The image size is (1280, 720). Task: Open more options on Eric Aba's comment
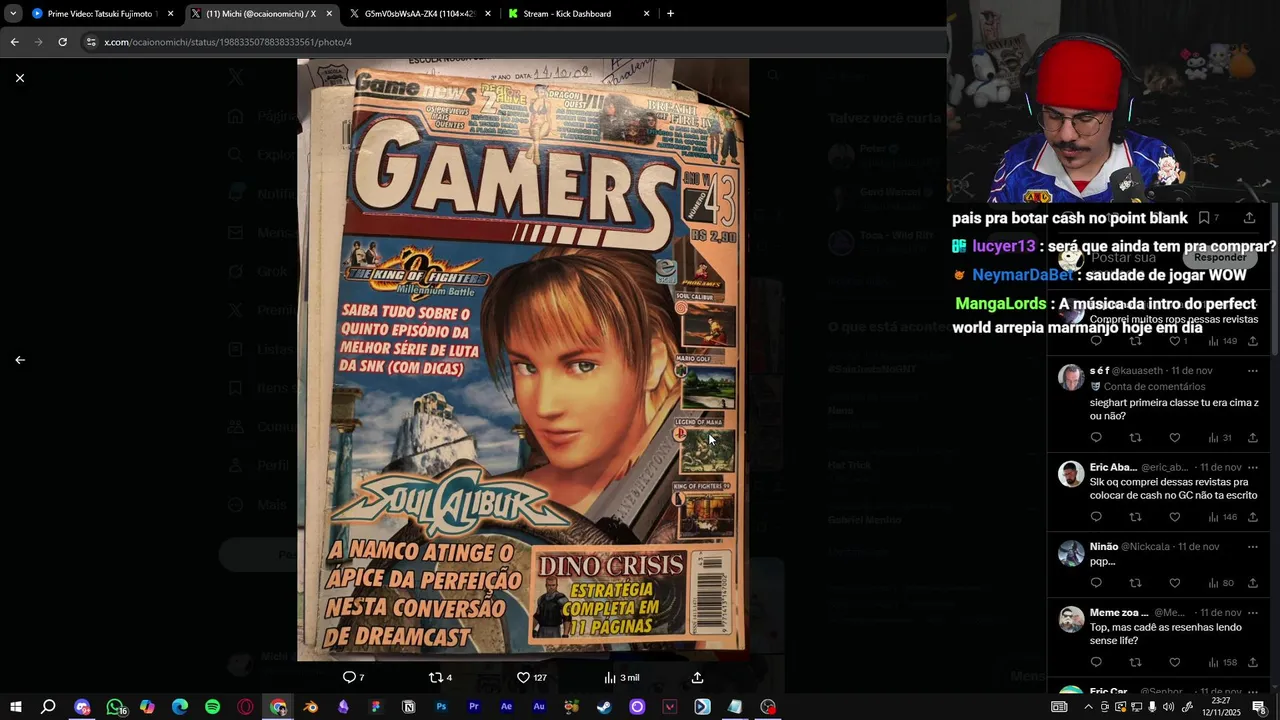(1252, 467)
